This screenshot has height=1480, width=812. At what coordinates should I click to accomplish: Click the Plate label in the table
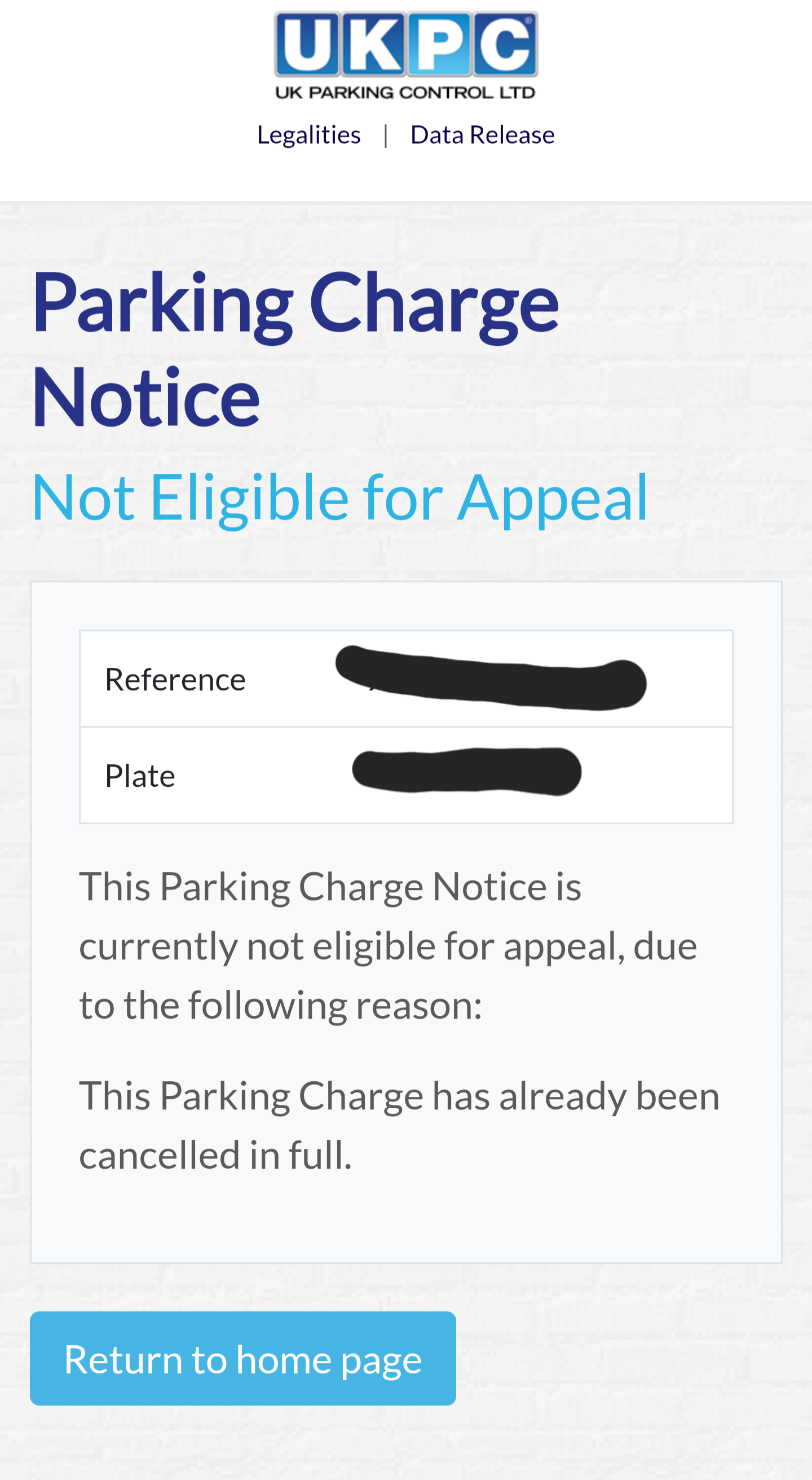click(x=140, y=776)
